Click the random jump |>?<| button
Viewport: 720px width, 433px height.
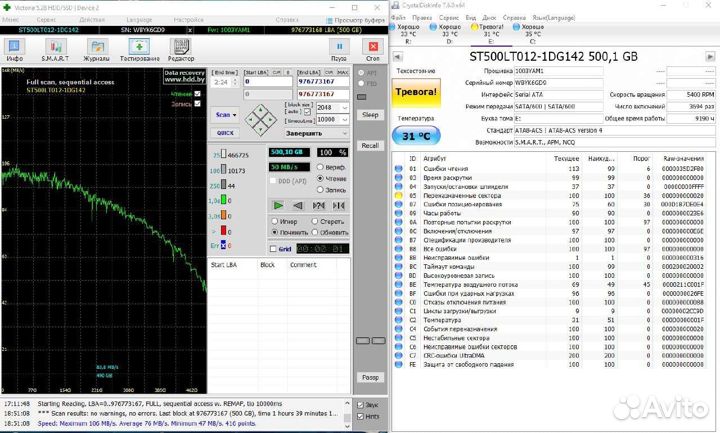319,206
